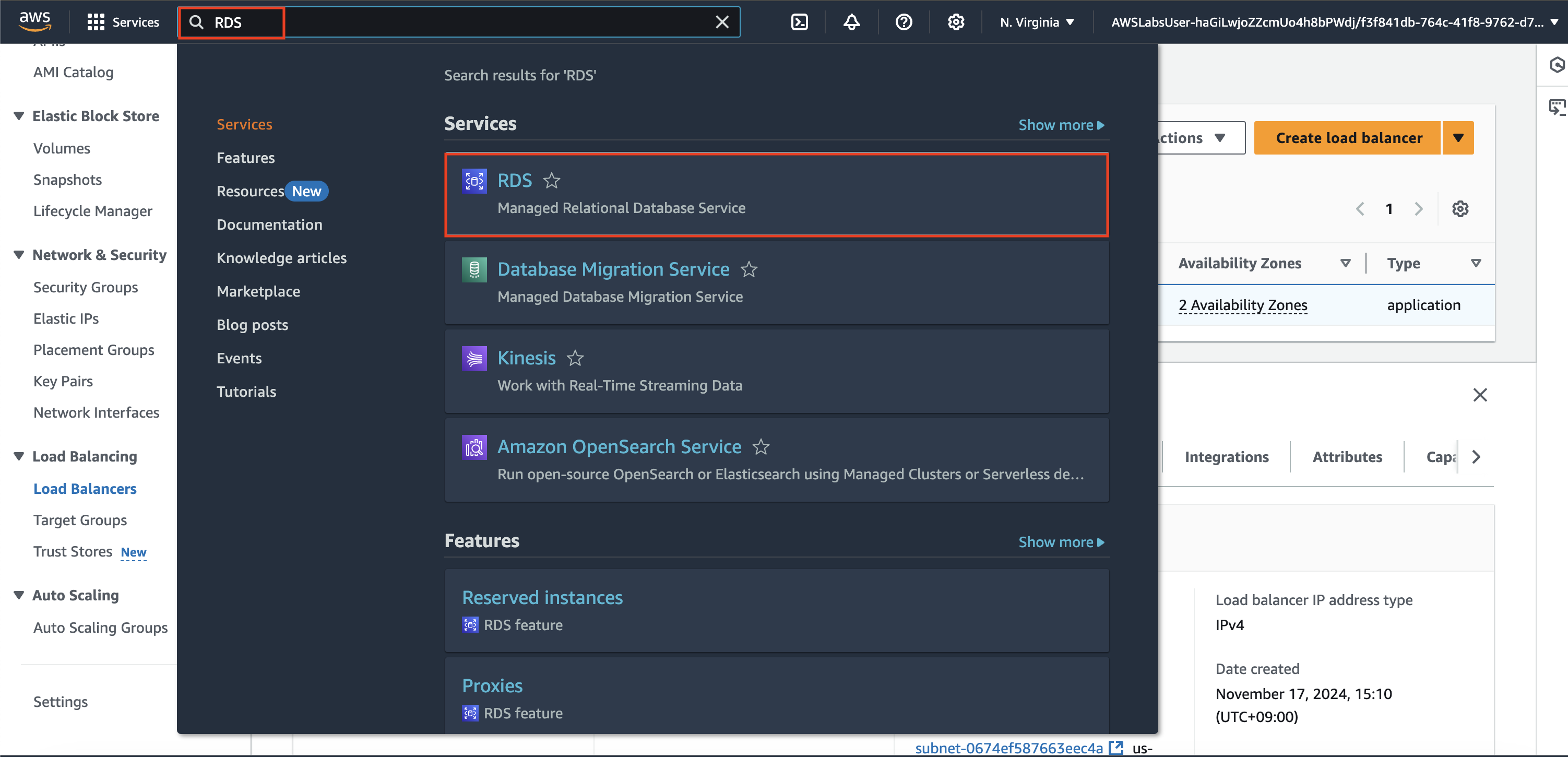Click the Database Migration Service icon

(474, 270)
